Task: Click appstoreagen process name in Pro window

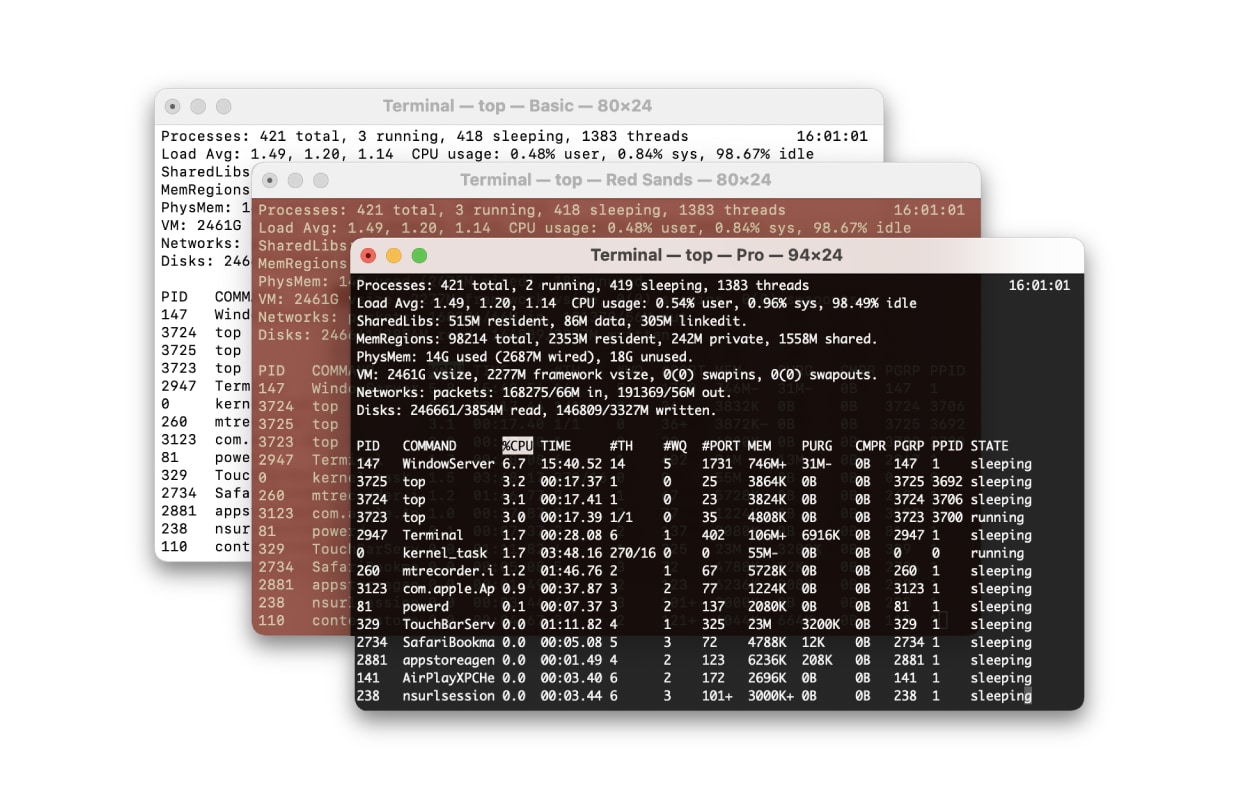Action: coord(448,660)
